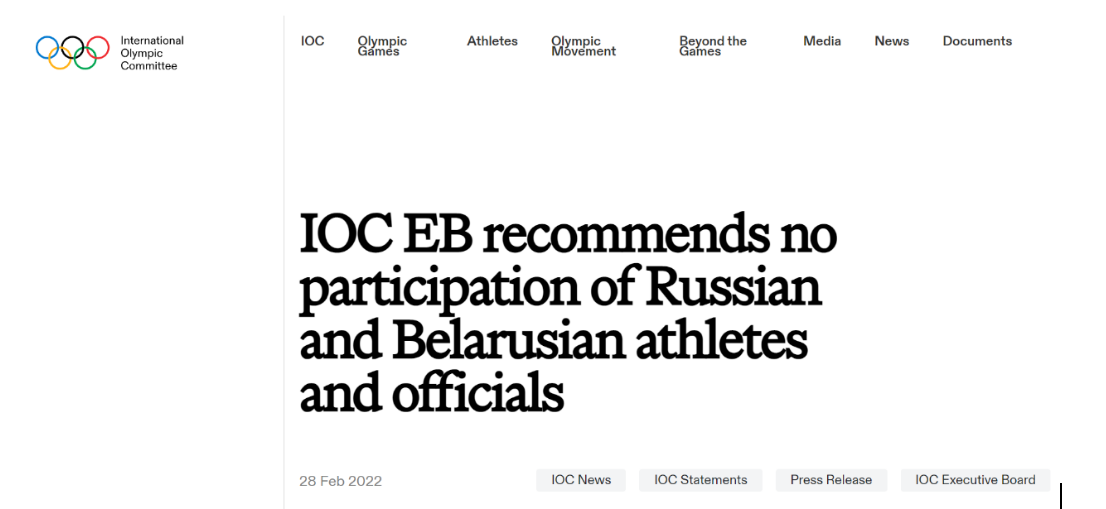
Task: Select the News navigation item
Action: click(892, 41)
